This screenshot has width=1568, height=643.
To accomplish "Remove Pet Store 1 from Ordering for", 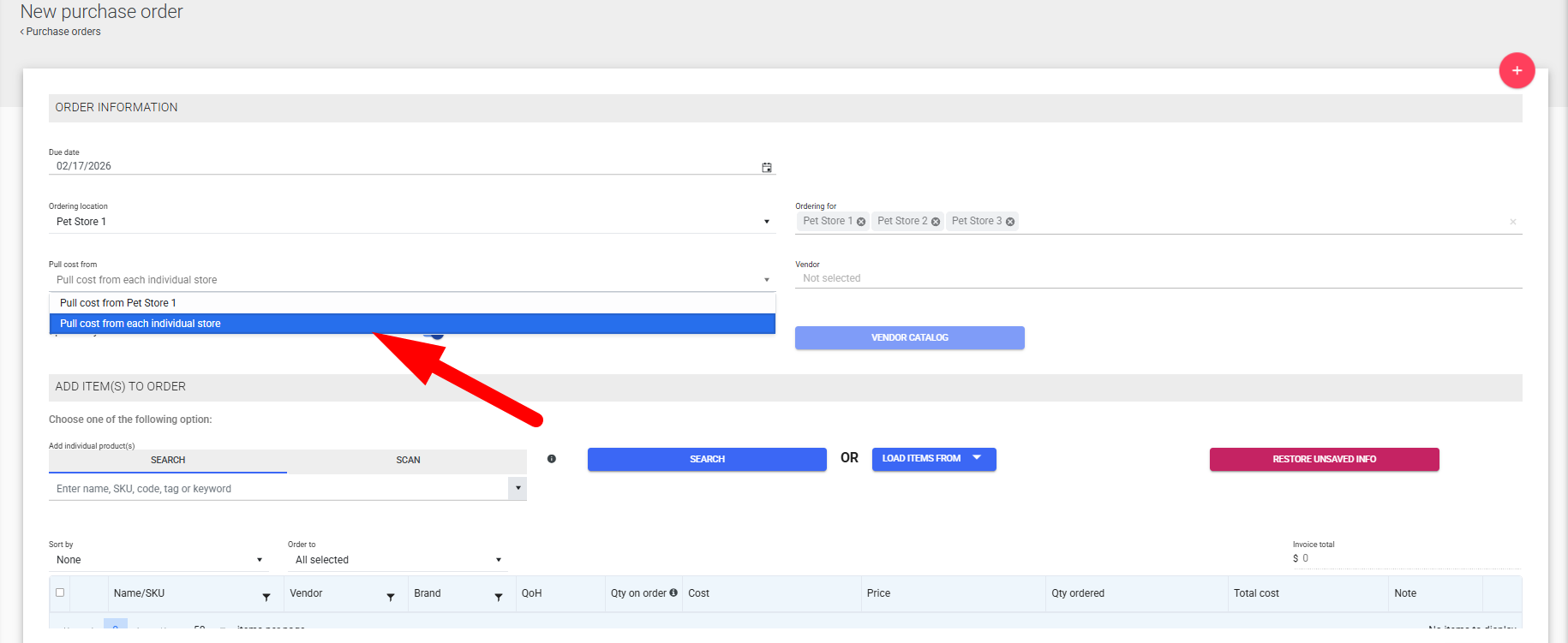I will click(x=861, y=222).
